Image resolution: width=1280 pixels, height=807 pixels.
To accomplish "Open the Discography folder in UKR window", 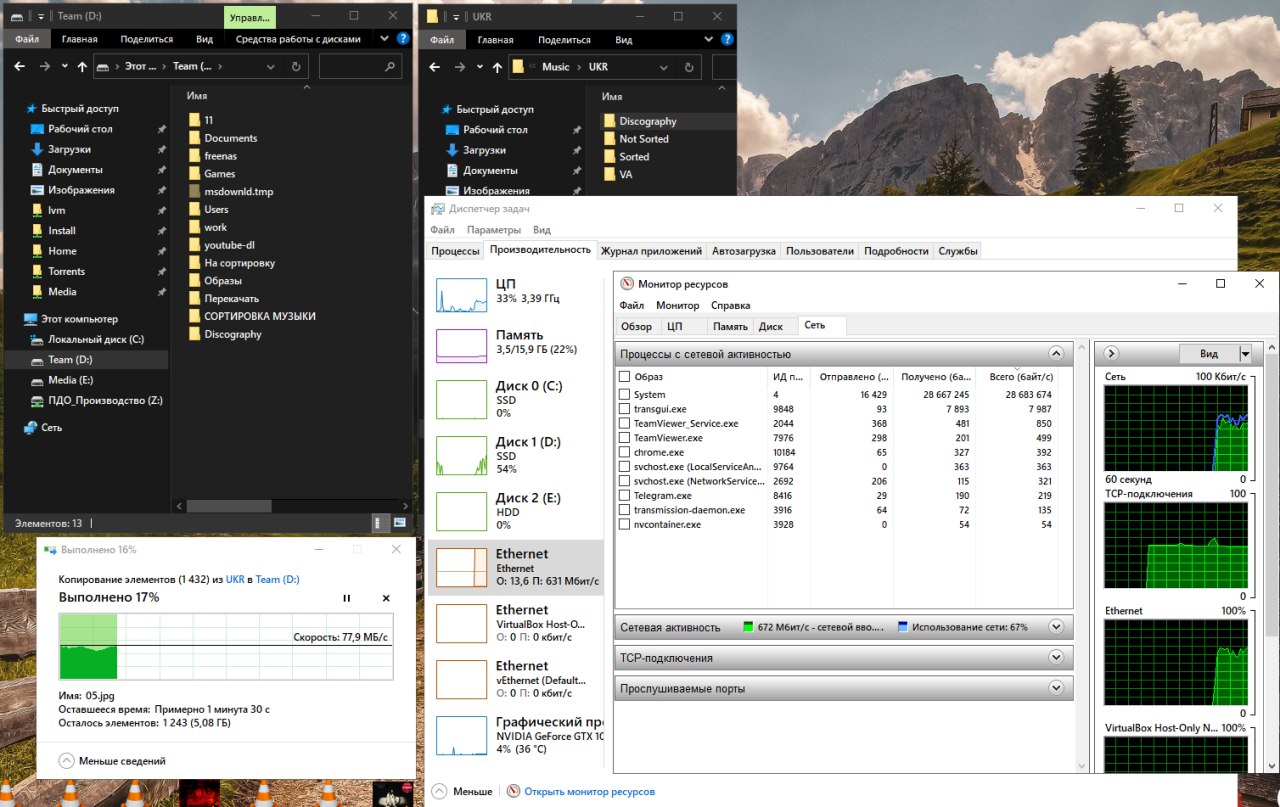I will coord(647,121).
